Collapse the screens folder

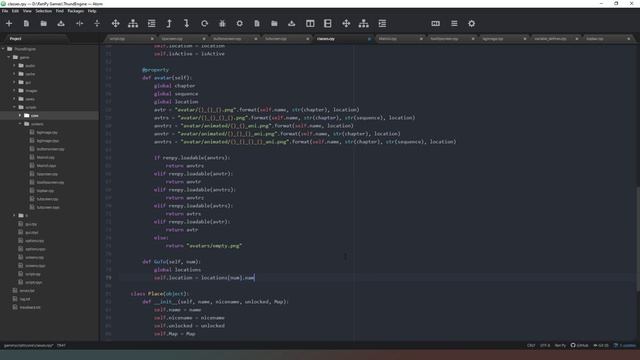[20, 124]
